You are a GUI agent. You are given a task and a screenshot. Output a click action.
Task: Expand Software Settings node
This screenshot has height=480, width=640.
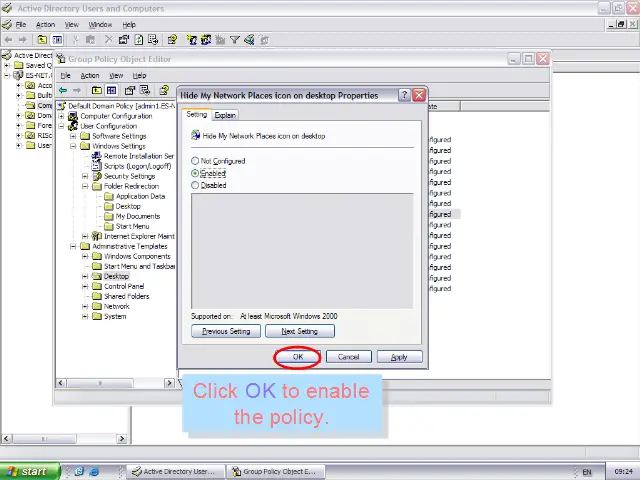tap(73, 136)
